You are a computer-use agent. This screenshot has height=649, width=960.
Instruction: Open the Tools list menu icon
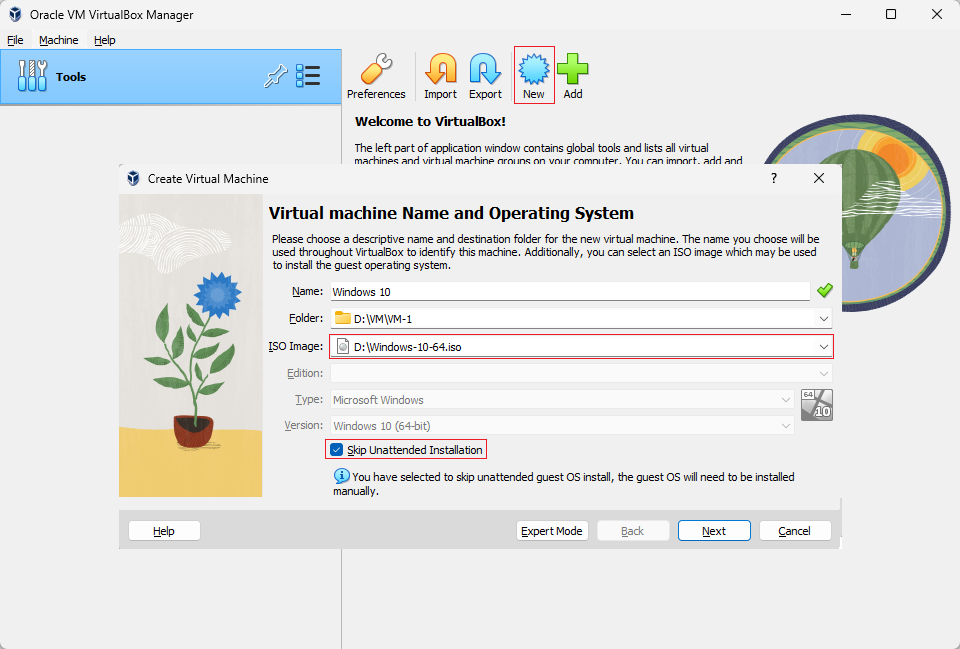[x=308, y=76]
